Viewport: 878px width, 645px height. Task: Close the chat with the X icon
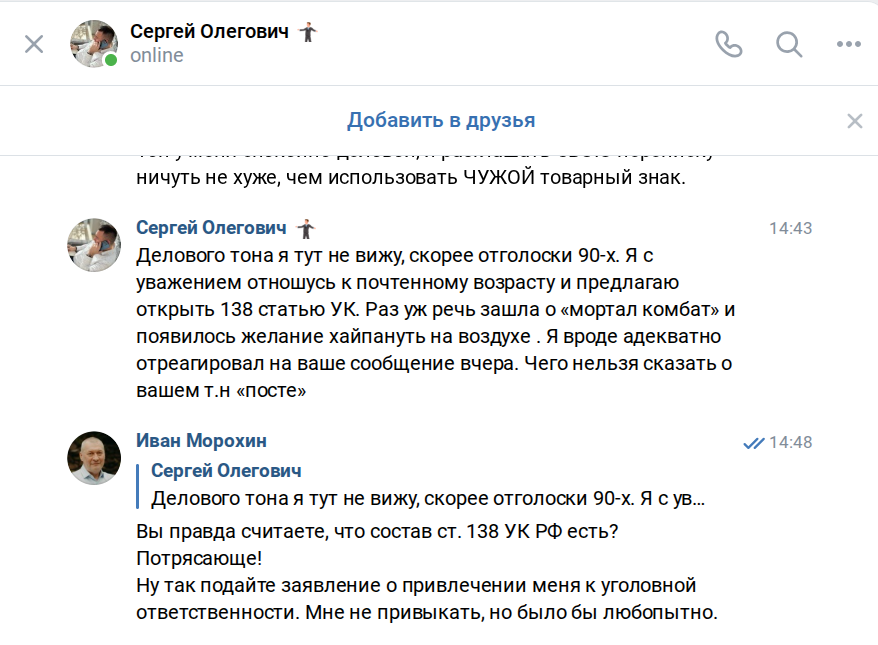tap(34, 44)
